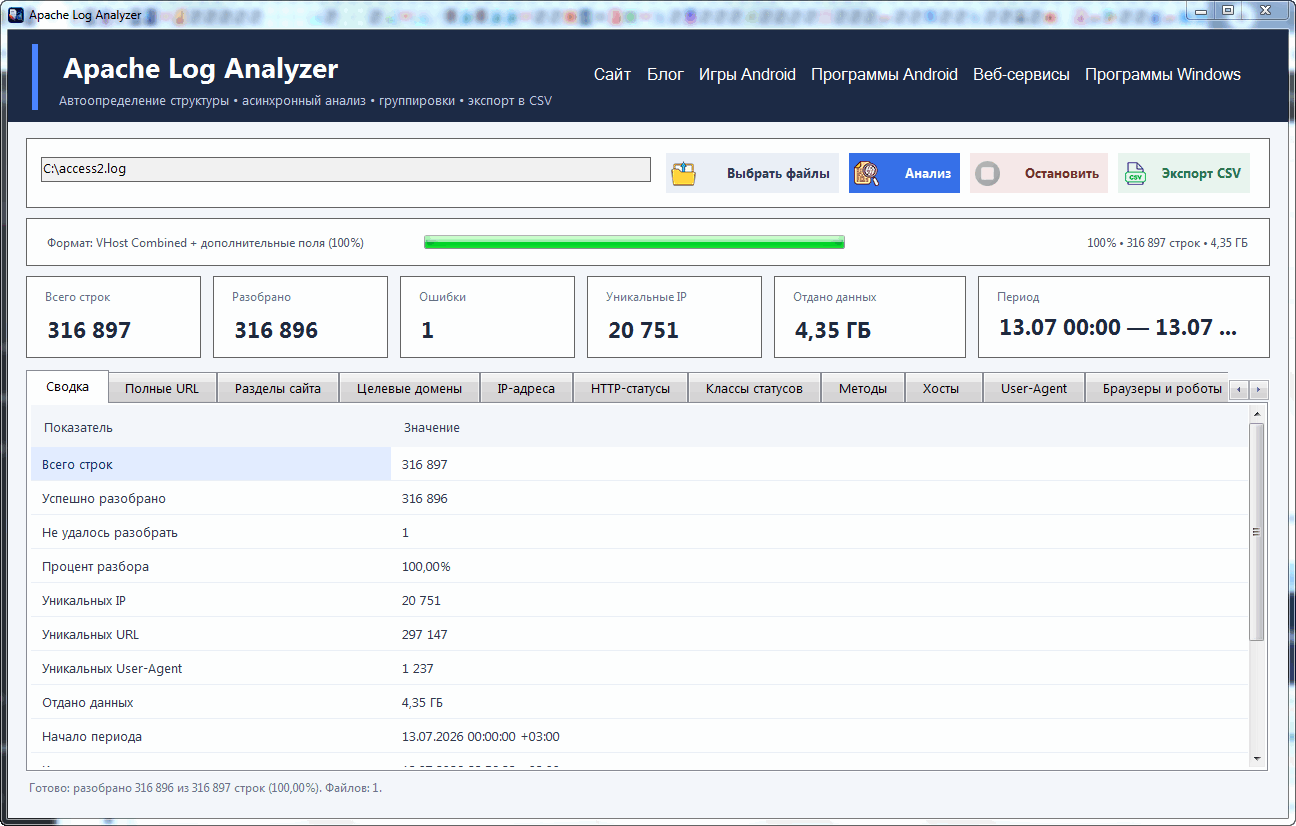Click the Период card with date range
The image size is (1296, 826).
tap(1124, 317)
